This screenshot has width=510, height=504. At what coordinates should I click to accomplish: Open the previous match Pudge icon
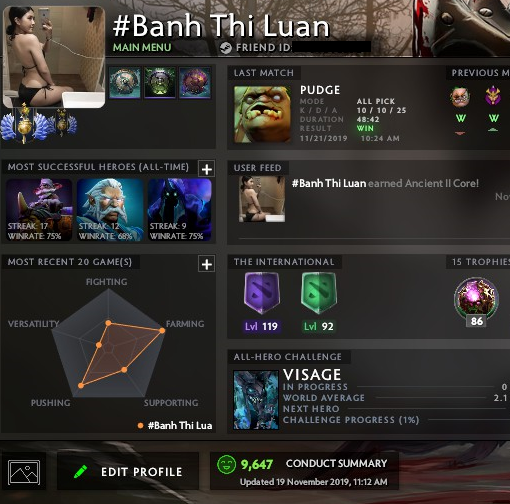[x=460, y=96]
